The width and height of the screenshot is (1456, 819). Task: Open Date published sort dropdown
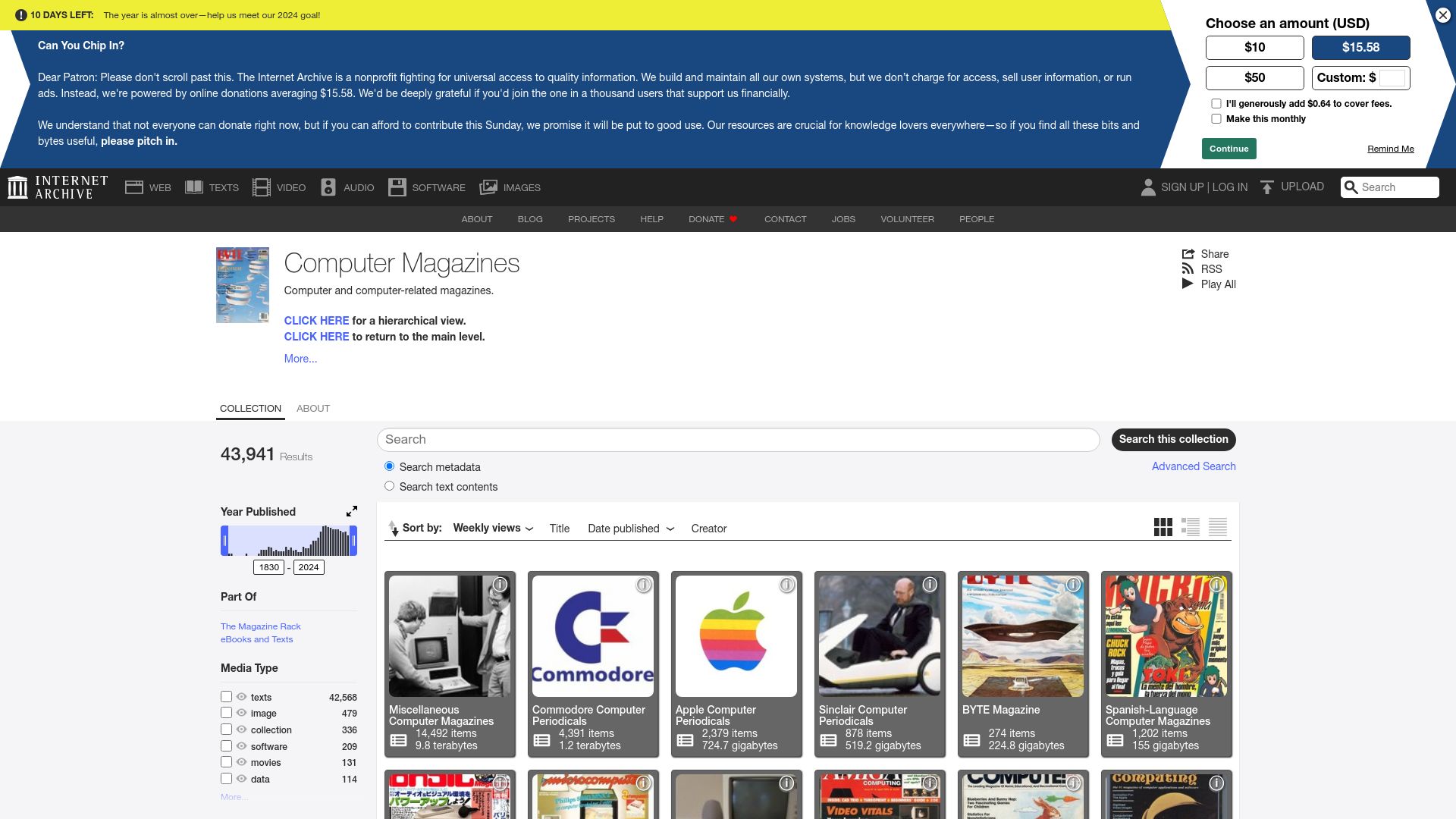coord(631,529)
